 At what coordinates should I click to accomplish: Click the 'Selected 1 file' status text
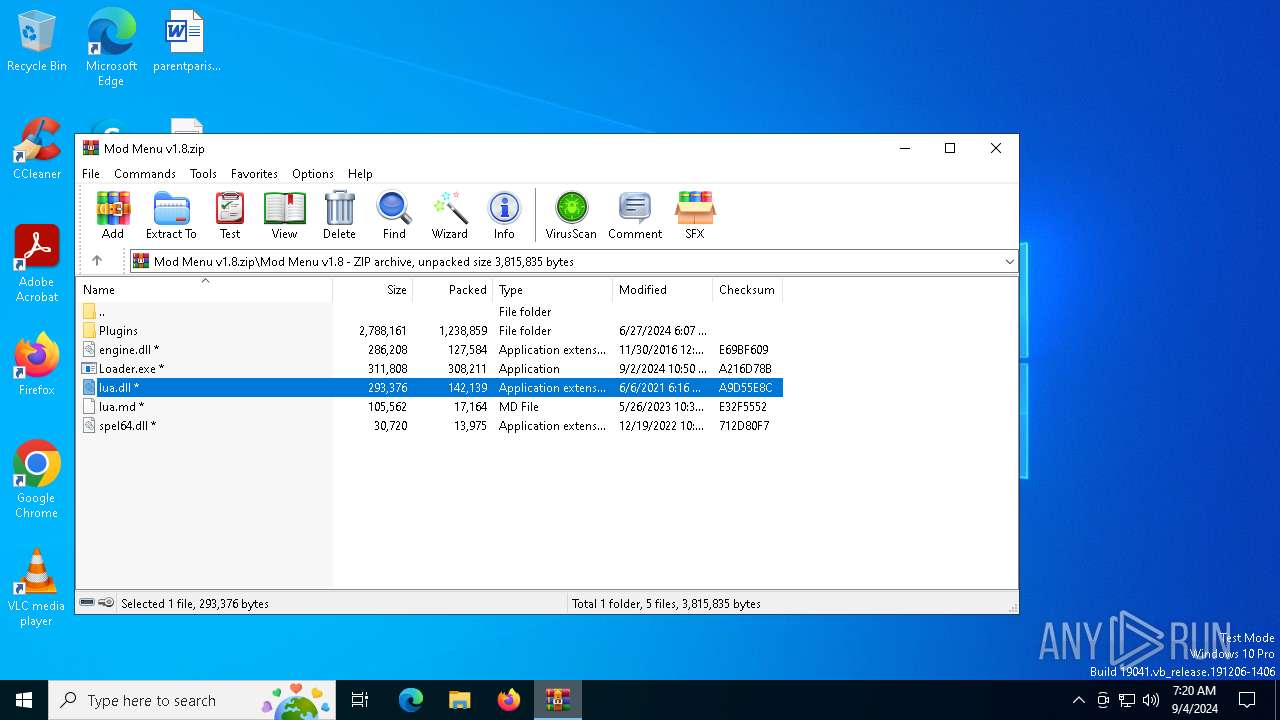[195, 603]
